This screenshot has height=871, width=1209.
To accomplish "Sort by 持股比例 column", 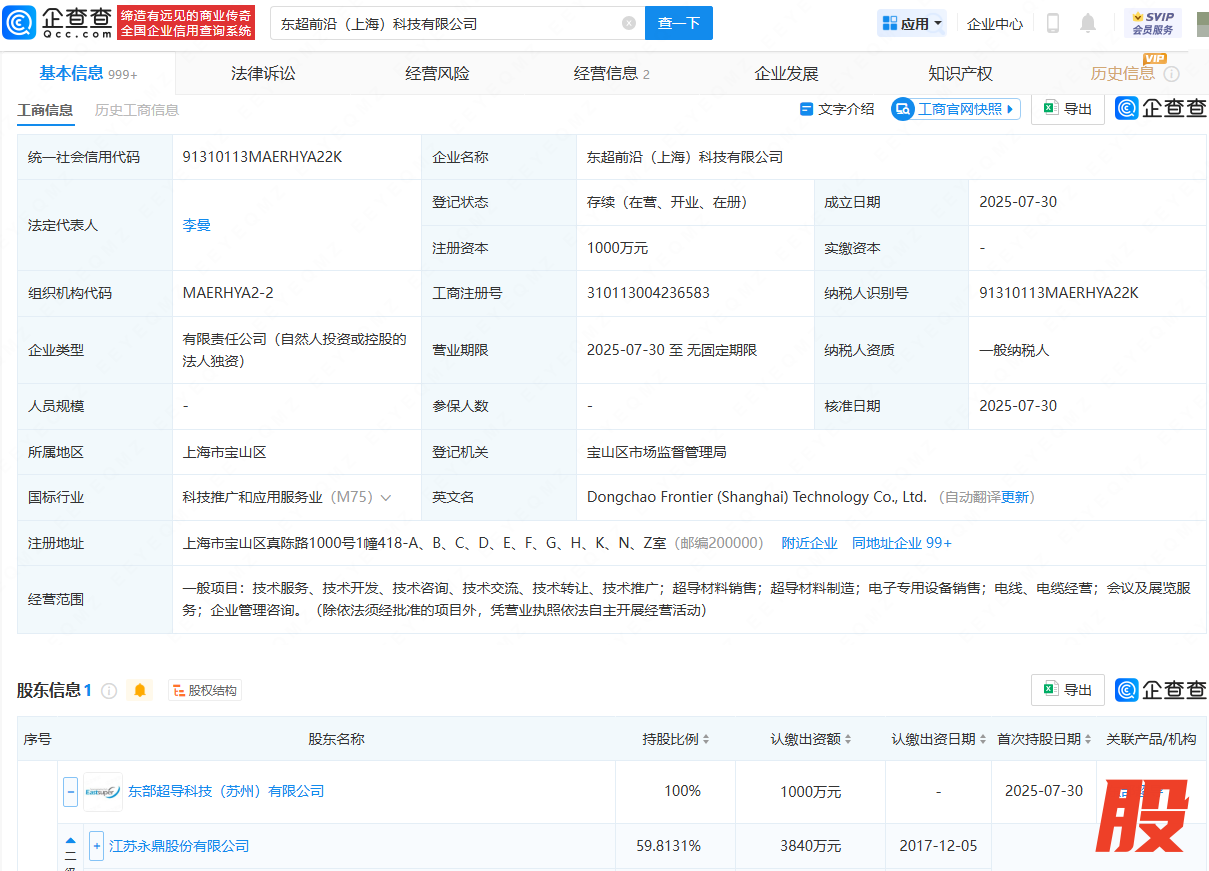I will pyautogui.click(x=676, y=739).
